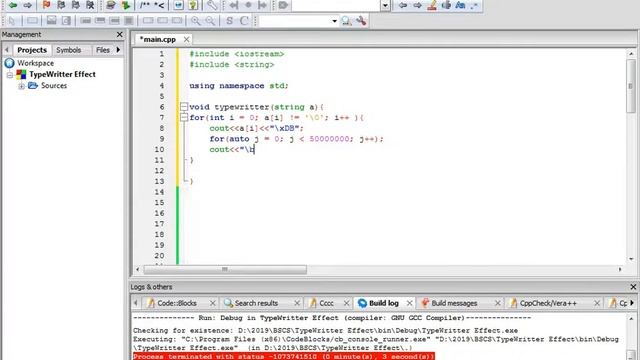Close the Search results tab
640x360 pixels.
tap(297, 303)
